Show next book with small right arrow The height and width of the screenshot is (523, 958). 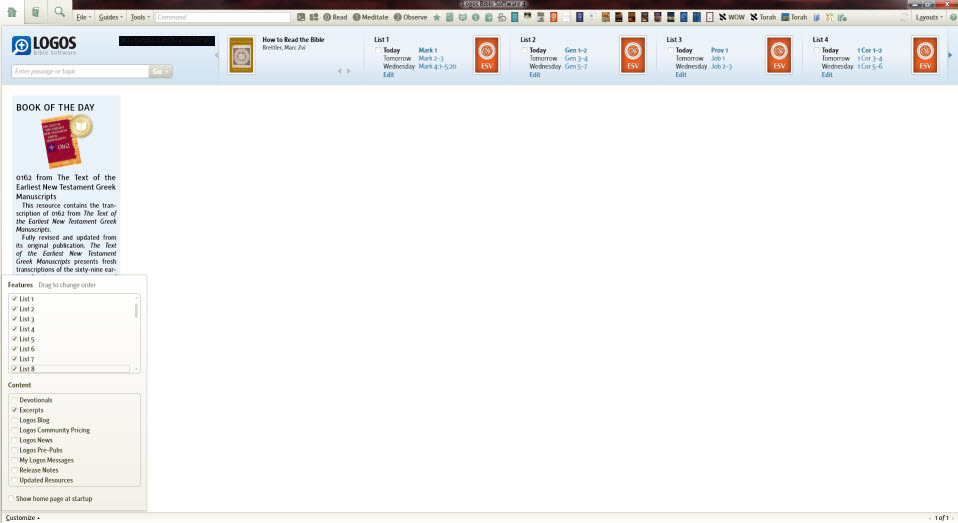pos(349,71)
